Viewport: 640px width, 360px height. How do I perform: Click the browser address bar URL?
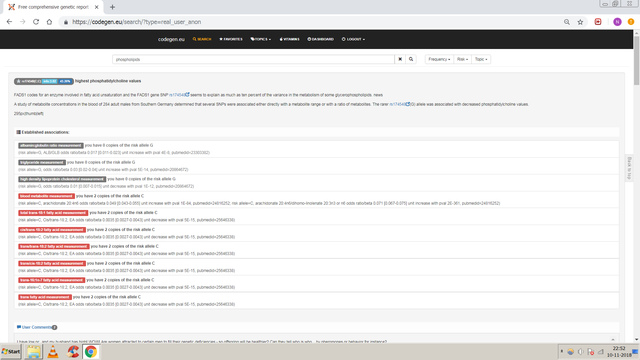point(136,22)
